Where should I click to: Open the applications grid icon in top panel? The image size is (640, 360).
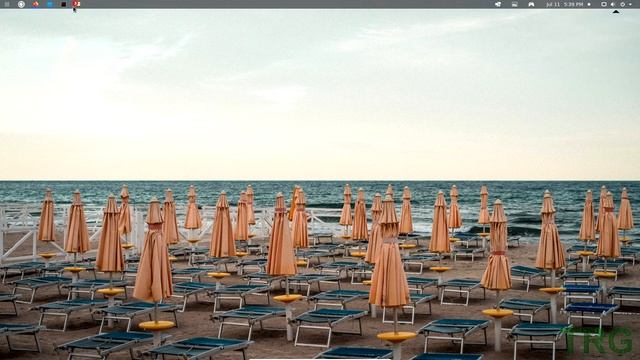pos(7,4)
